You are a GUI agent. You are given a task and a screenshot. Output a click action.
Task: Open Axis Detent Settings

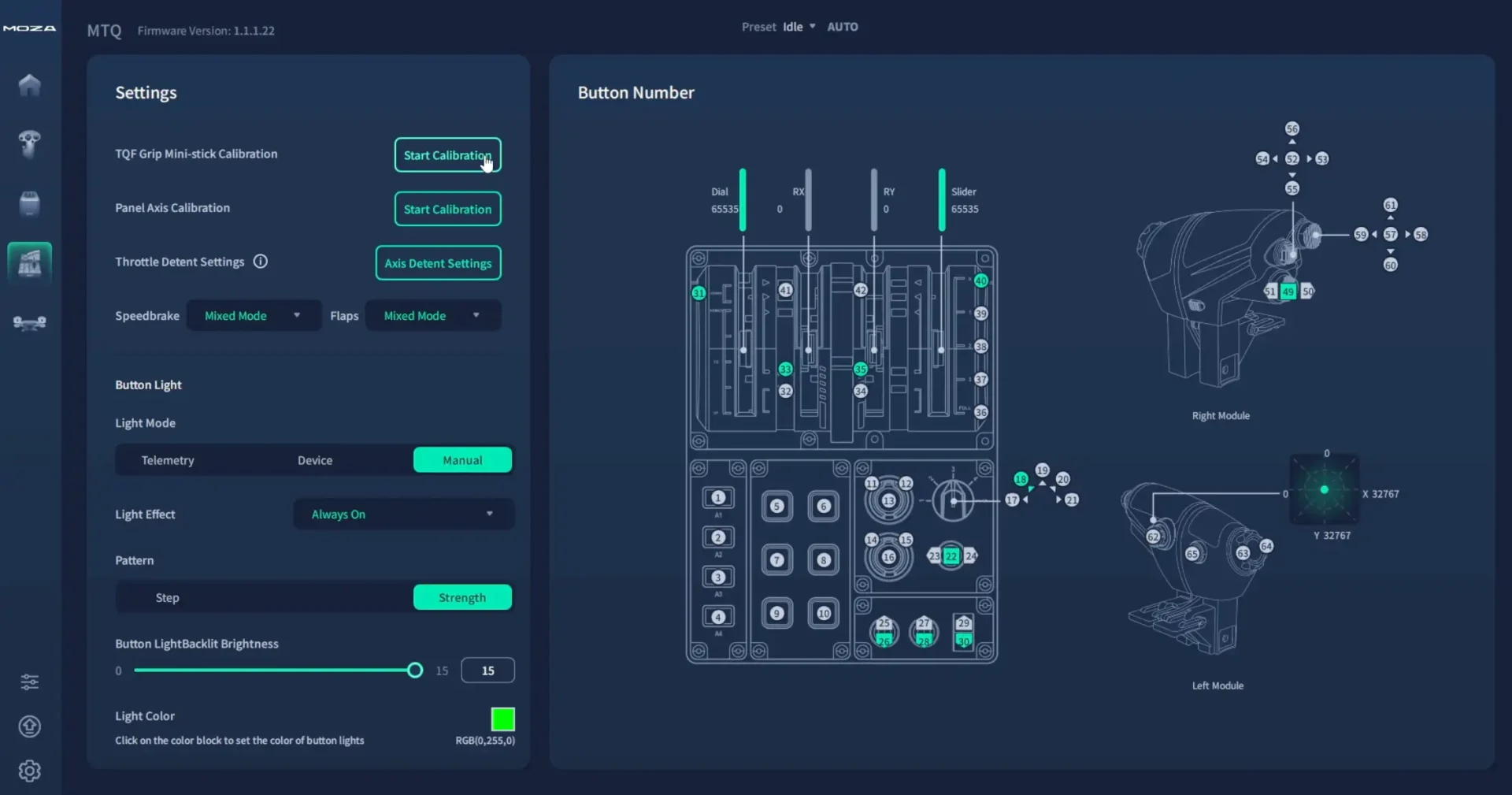[x=438, y=263]
